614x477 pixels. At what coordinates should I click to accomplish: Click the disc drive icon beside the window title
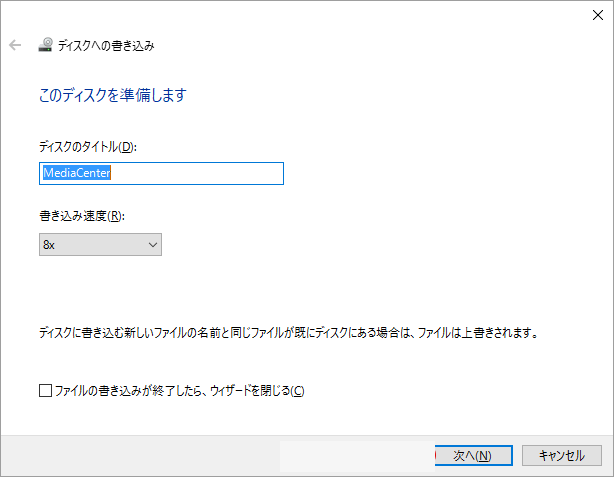pos(45,45)
